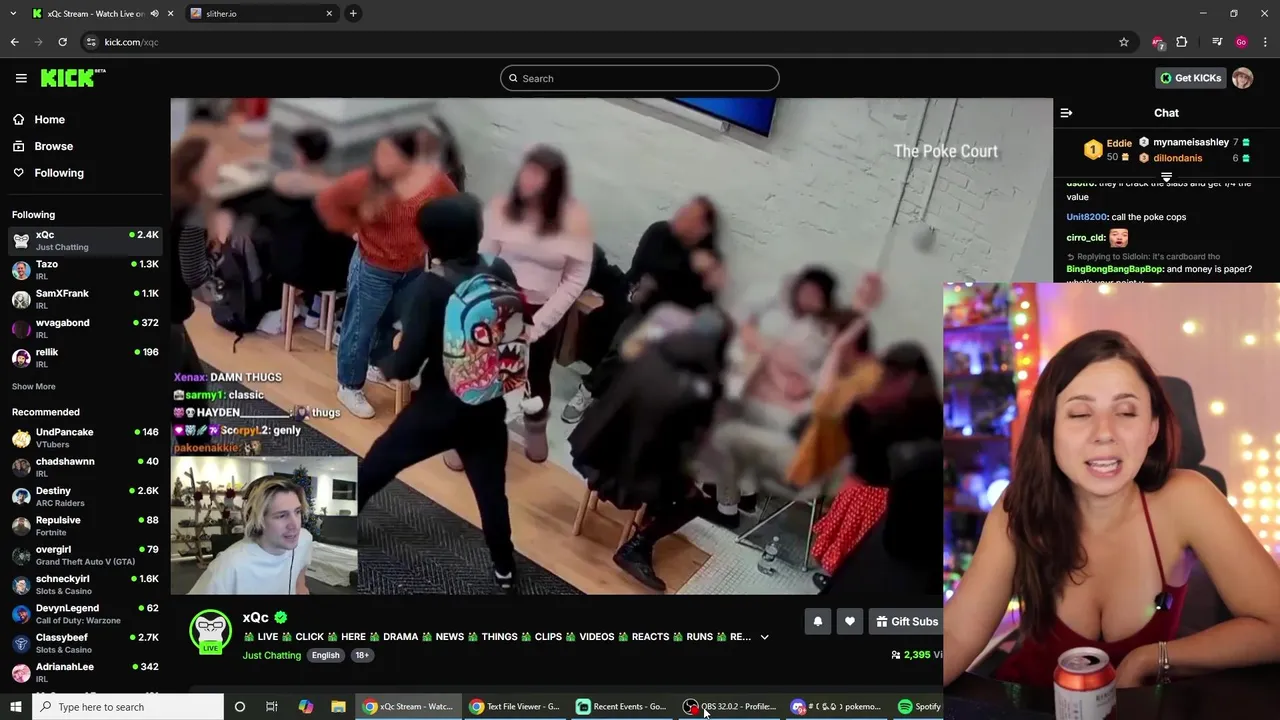Click the browser back arrow
1280x720 pixels.
[14, 42]
